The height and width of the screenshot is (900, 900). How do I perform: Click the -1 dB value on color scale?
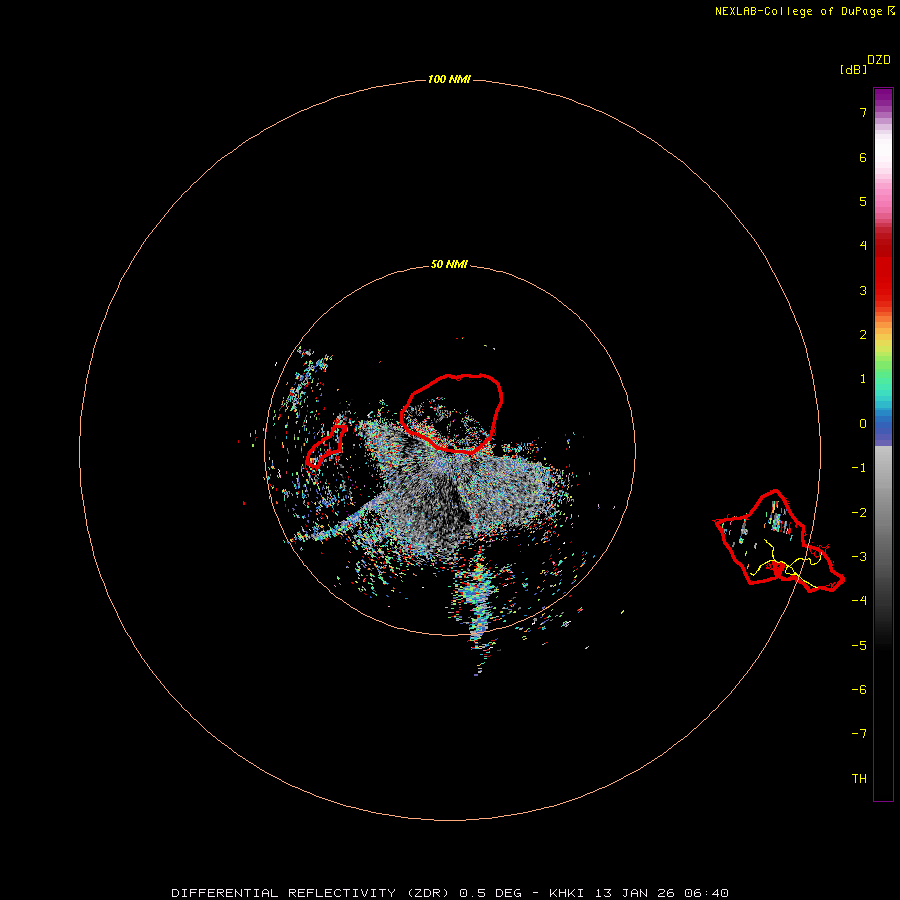(x=859, y=468)
